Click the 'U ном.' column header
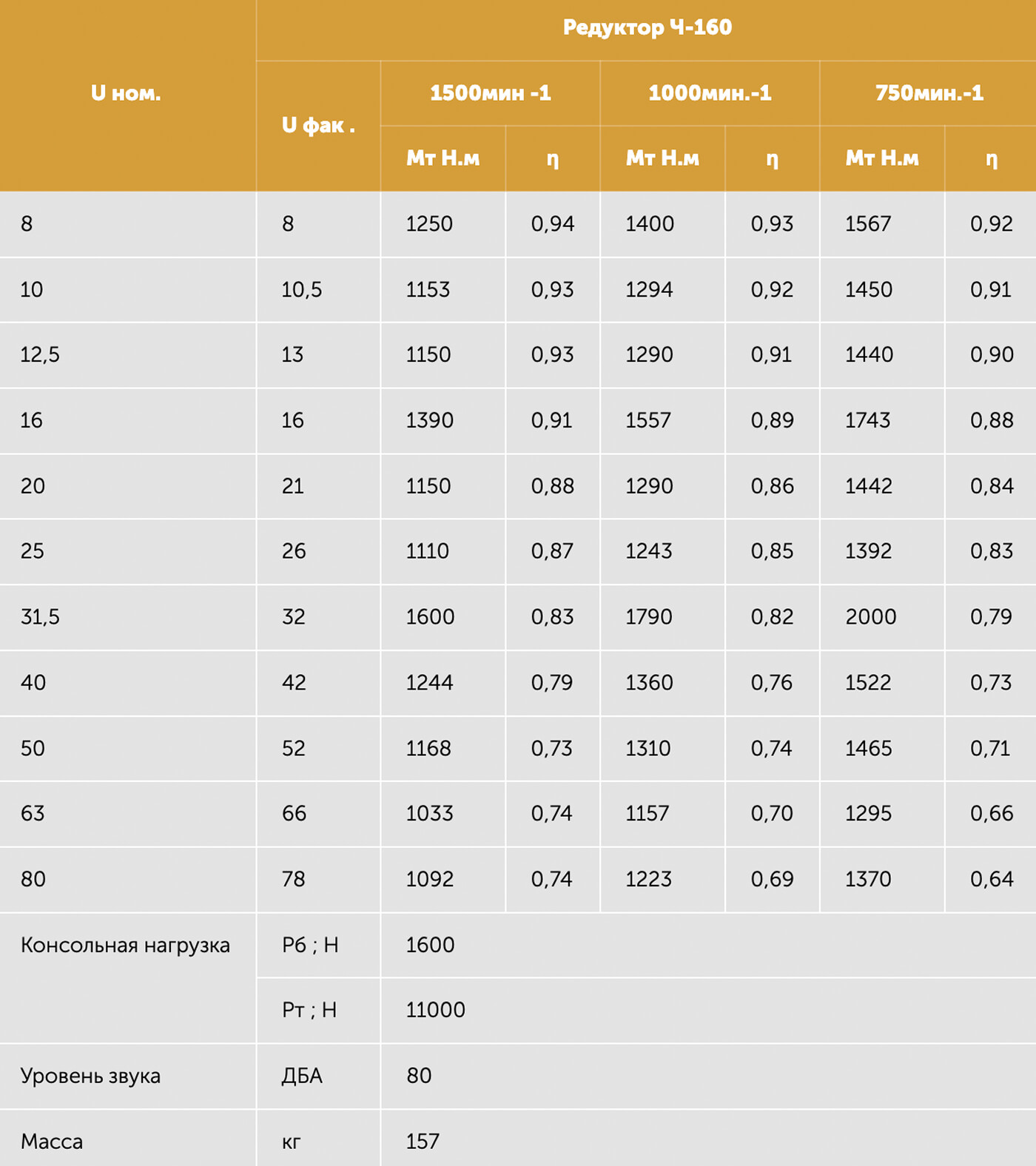 pos(126,94)
